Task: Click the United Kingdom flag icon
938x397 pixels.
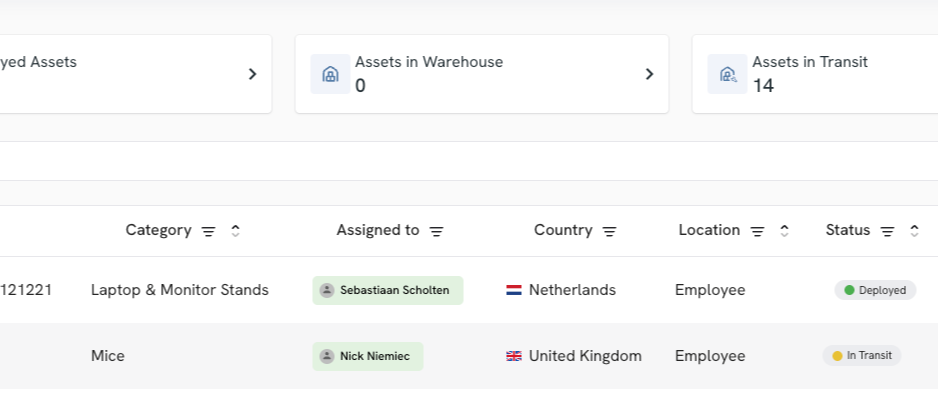Action: (514, 356)
